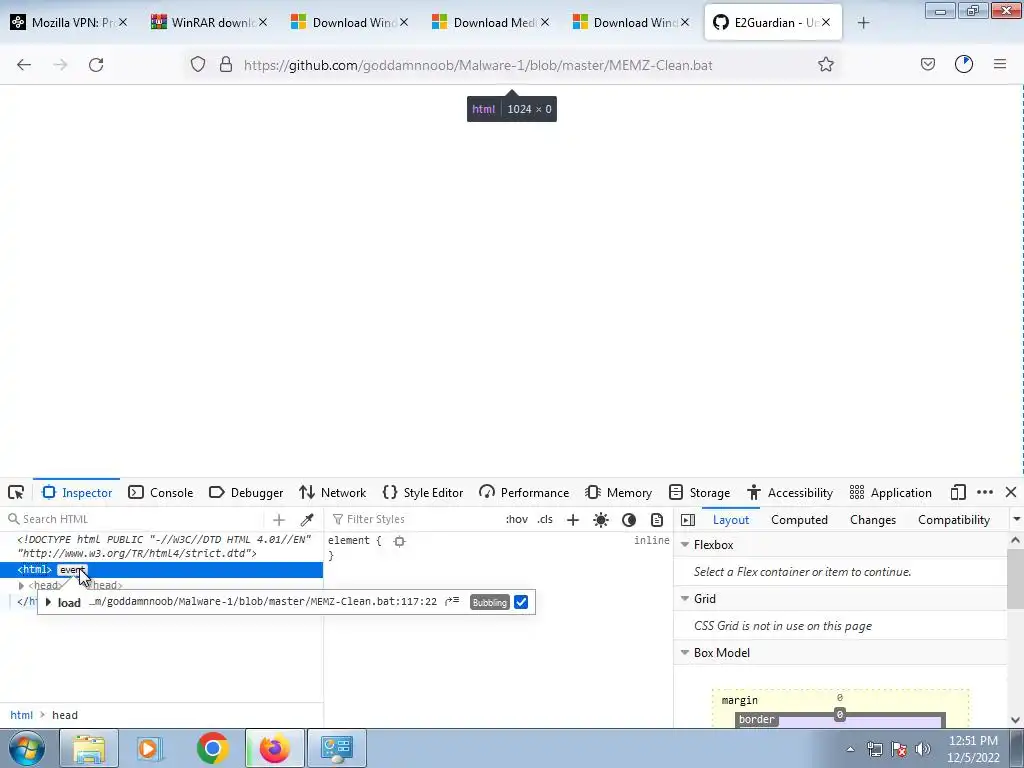Open the Firefox application menu
This screenshot has width=1024, height=768.
pyautogui.click(x=1000, y=64)
